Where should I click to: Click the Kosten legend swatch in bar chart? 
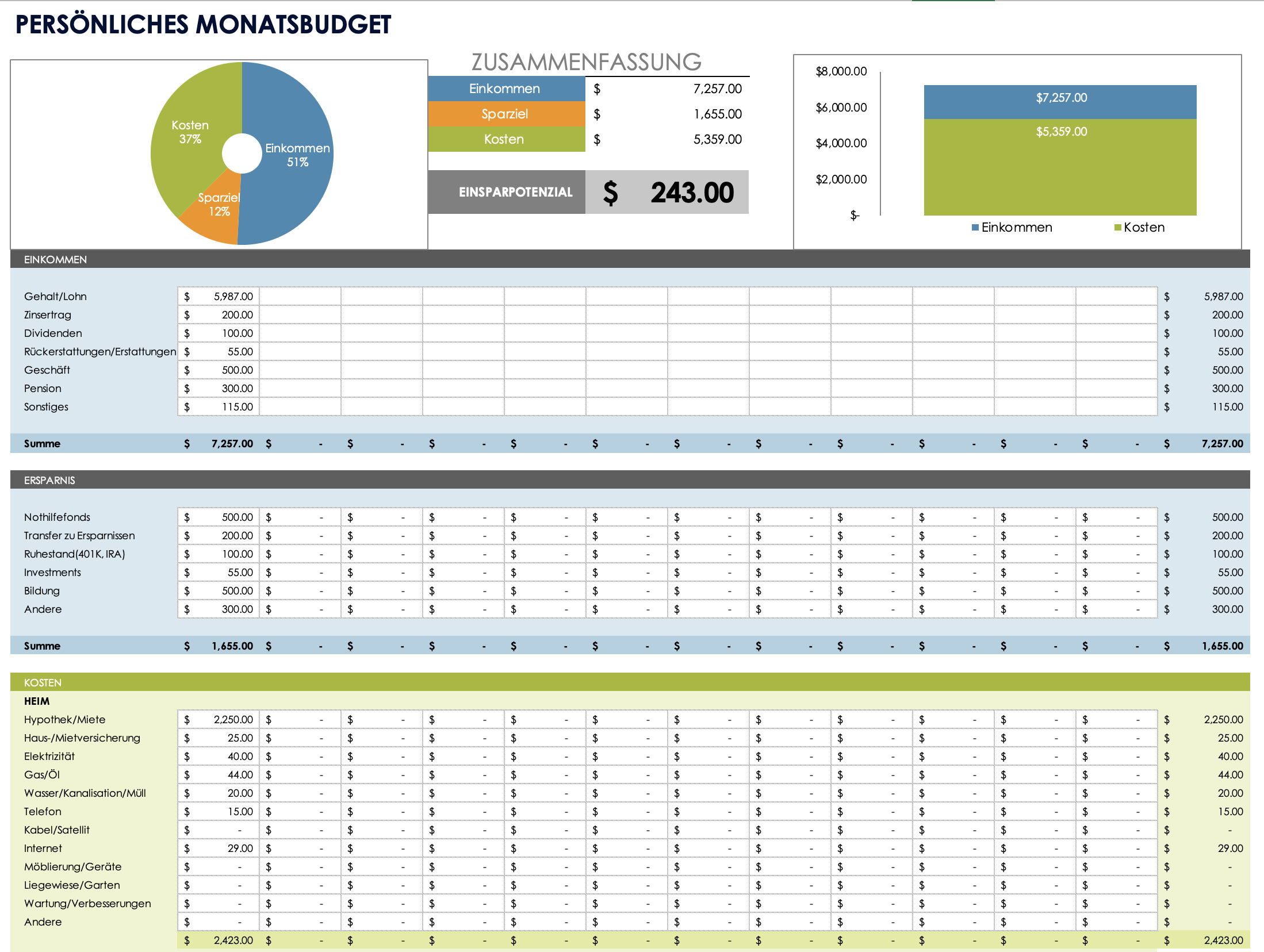pos(1118,228)
